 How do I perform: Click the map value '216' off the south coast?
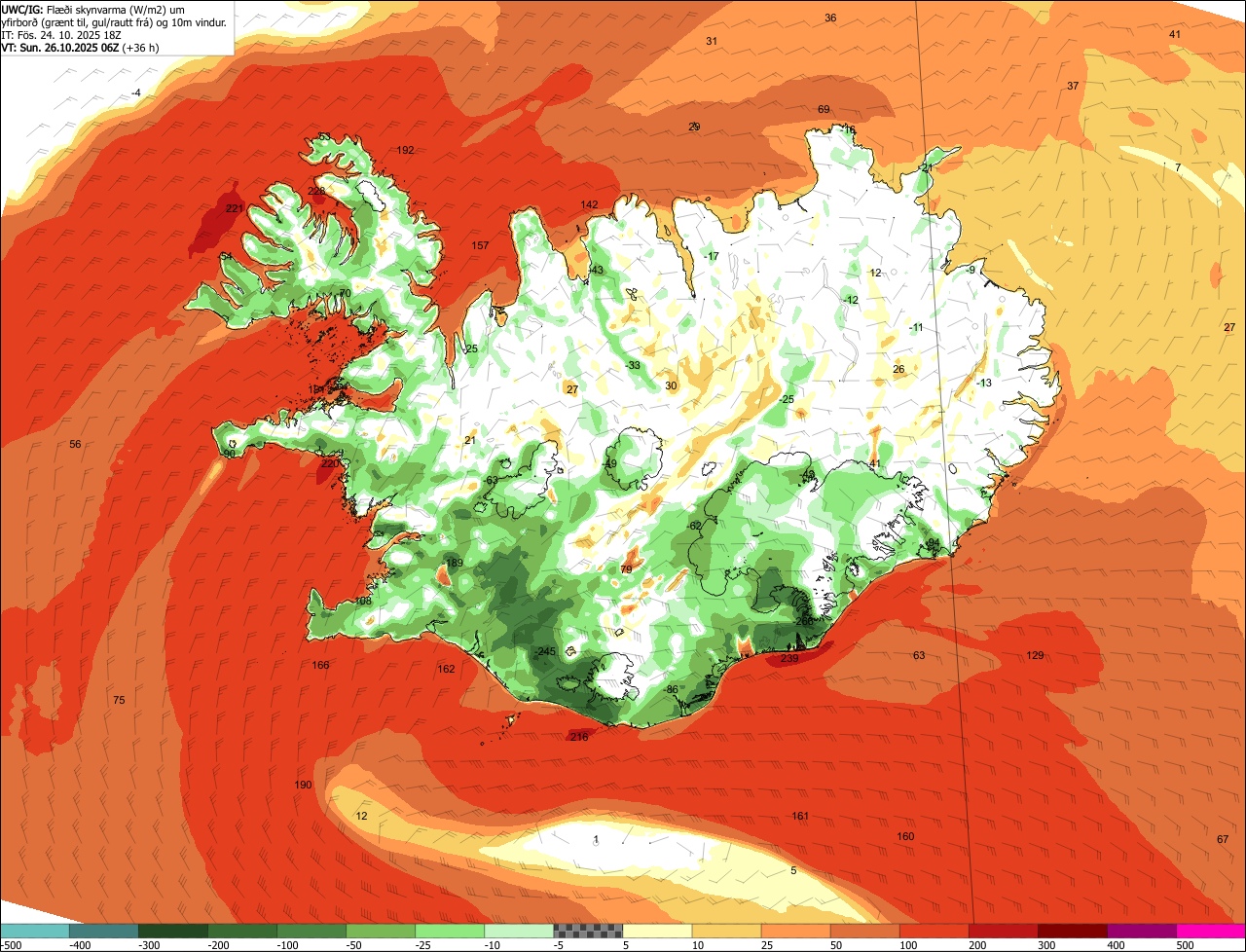pos(579,737)
